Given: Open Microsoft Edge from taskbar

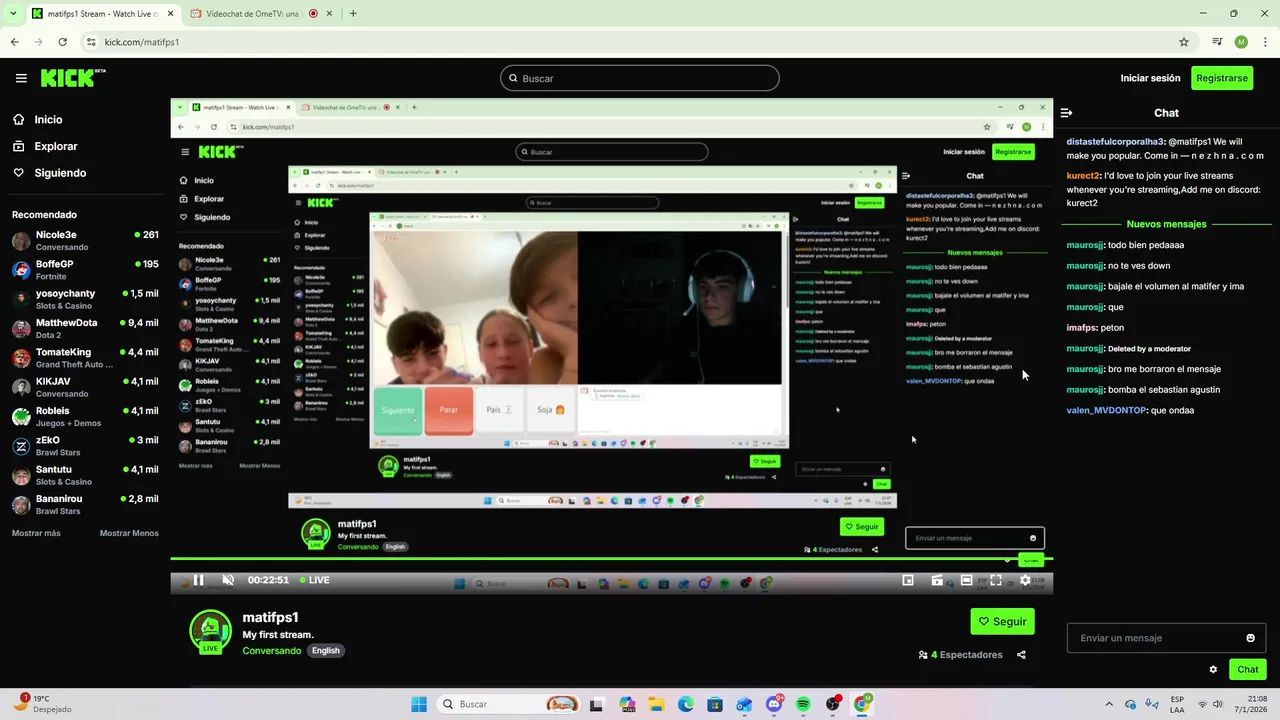Looking at the screenshot, I should click(685, 704).
